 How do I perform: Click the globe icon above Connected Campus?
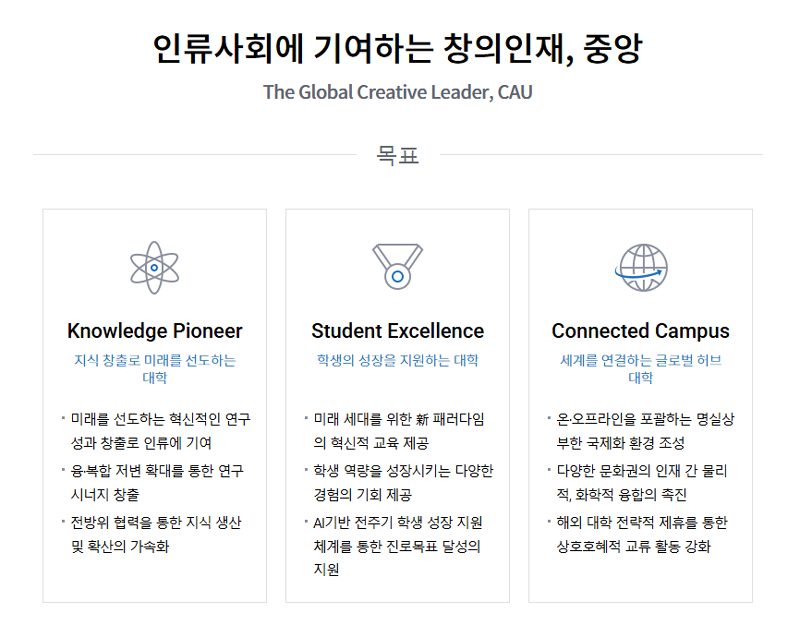click(640, 266)
